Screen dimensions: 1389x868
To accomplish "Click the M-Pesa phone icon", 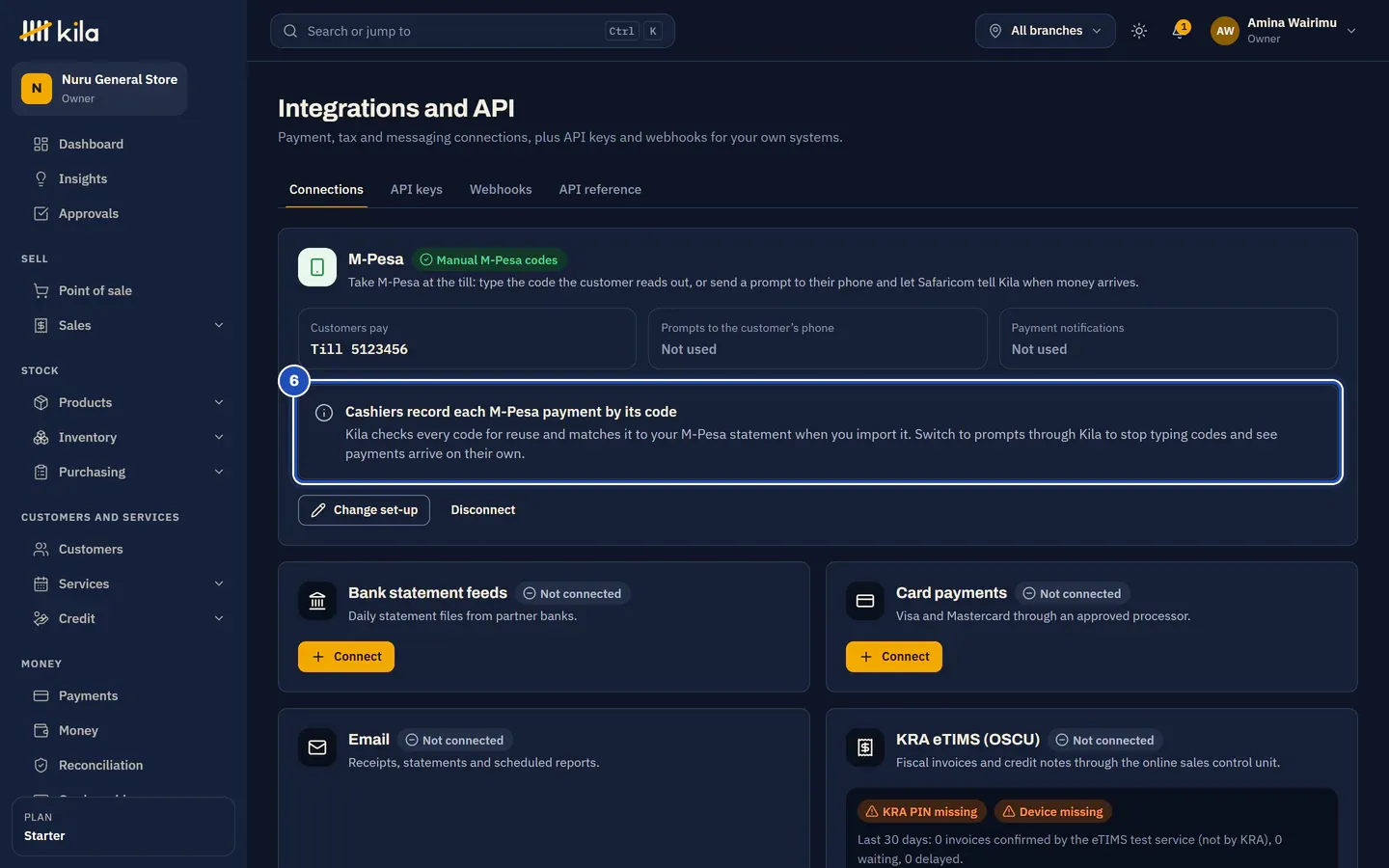I will (317, 267).
